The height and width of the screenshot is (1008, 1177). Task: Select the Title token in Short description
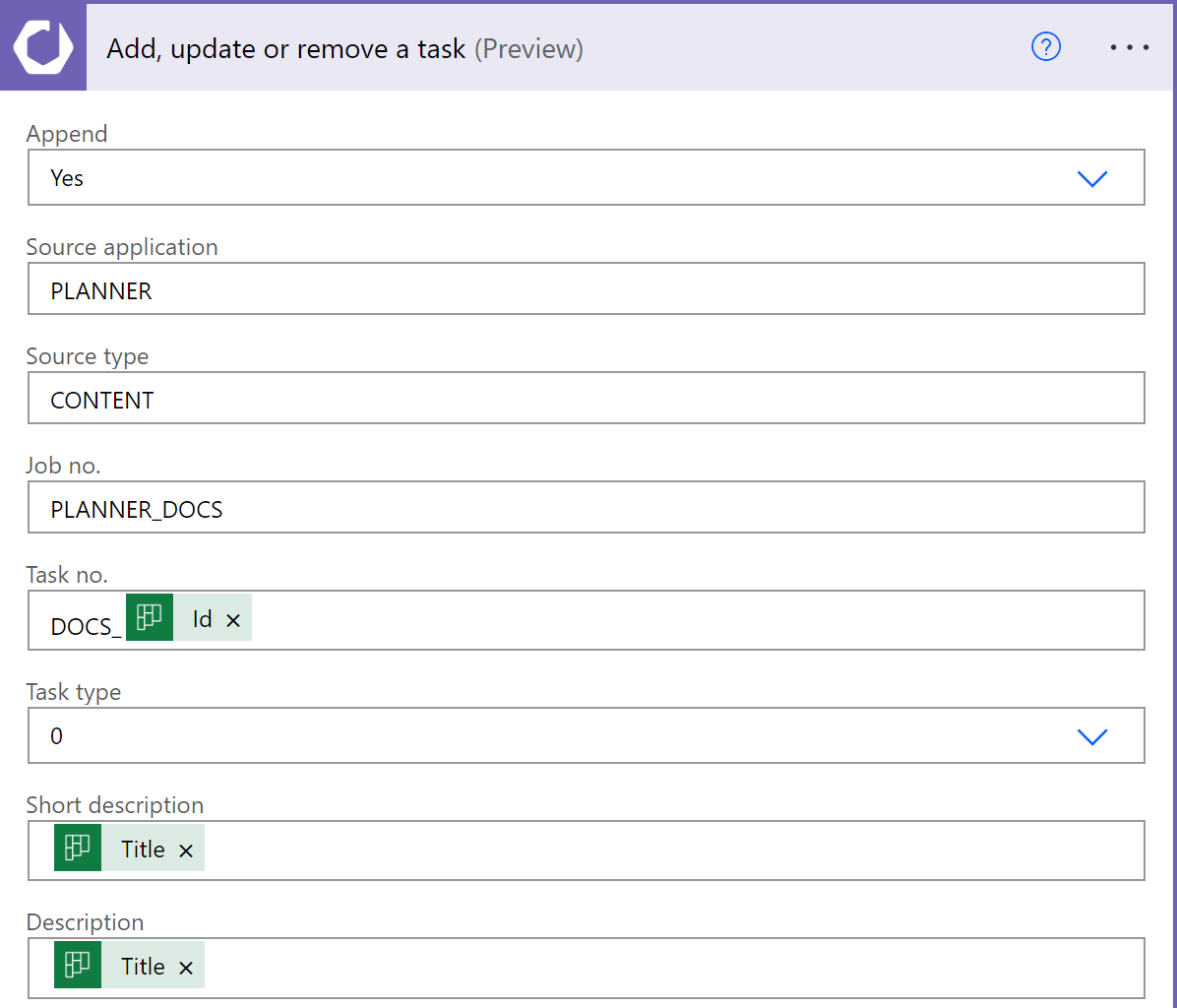click(x=143, y=850)
